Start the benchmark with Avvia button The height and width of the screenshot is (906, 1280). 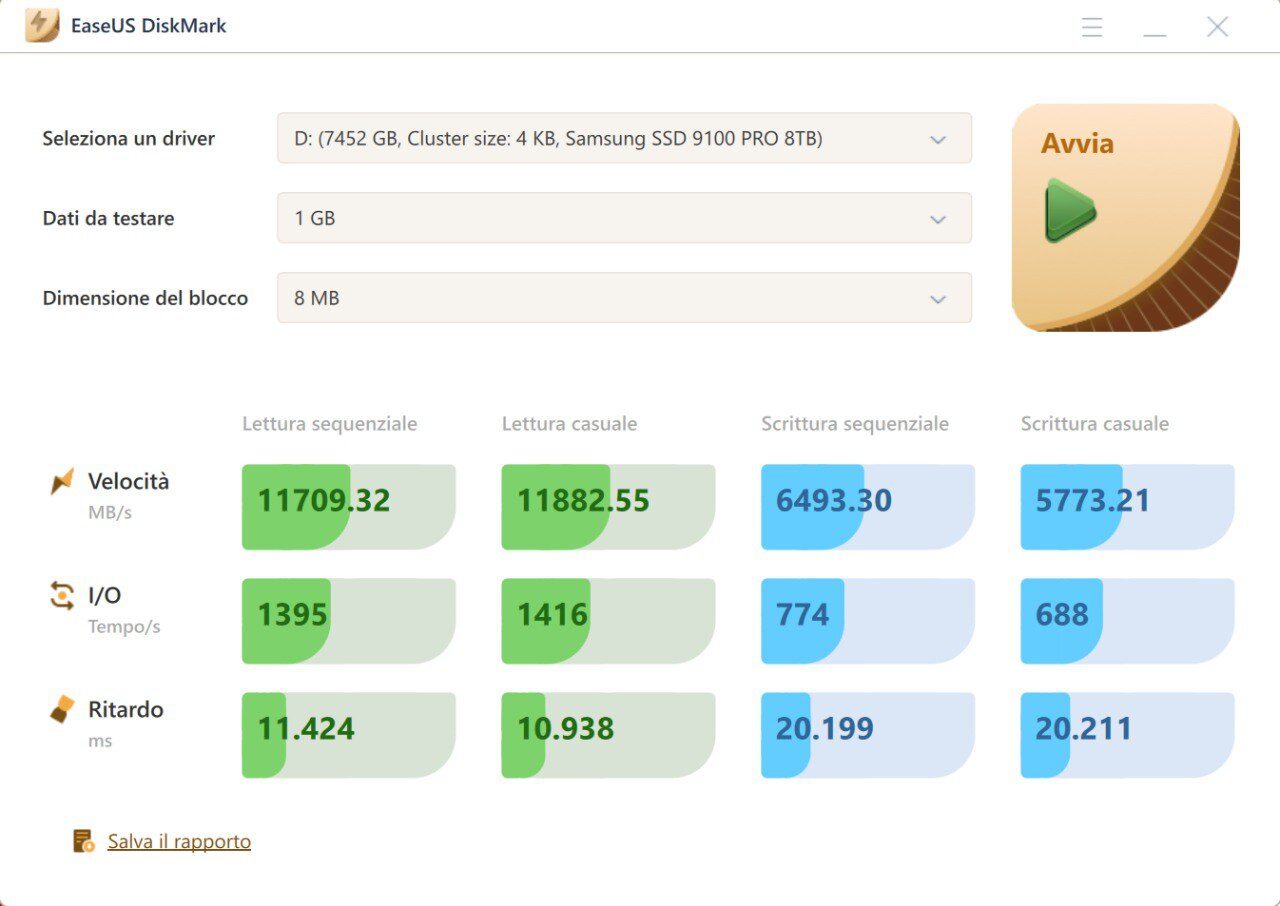pyautogui.click(x=1125, y=217)
